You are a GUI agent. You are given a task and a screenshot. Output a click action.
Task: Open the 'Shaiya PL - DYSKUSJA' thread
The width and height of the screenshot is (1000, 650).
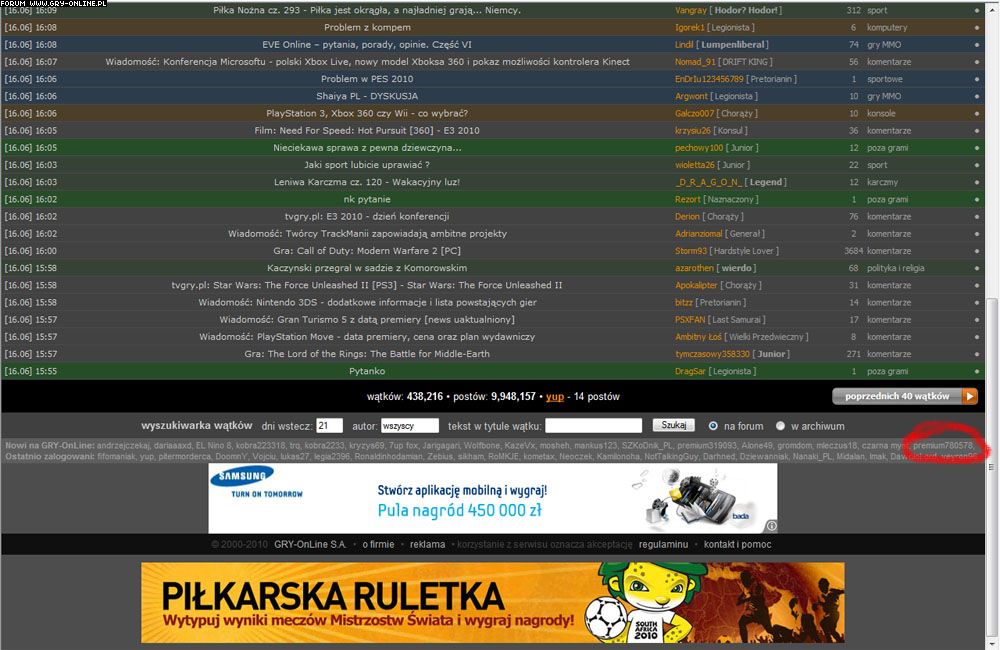click(x=367, y=96)
